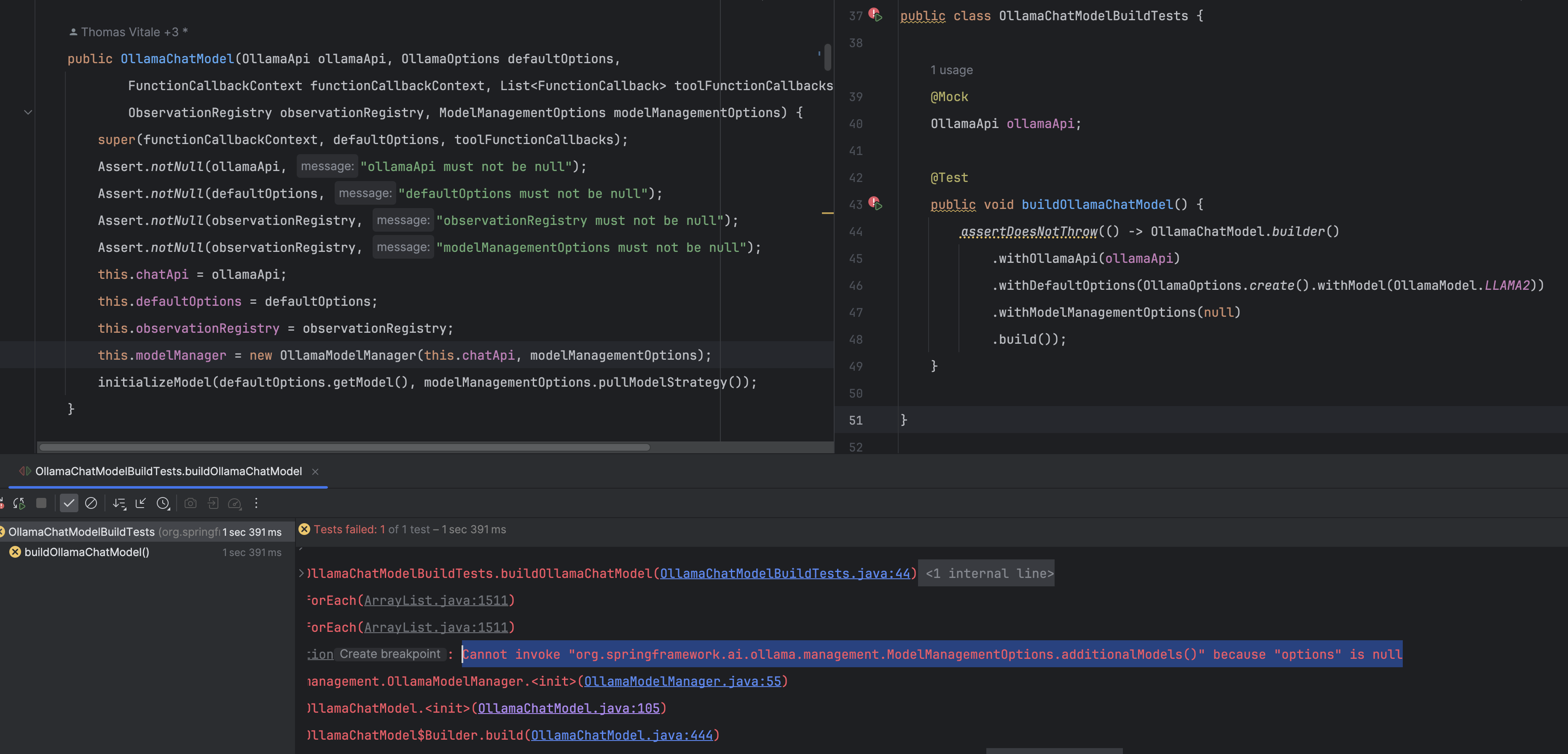This screenshot has height=754, width=1568.
Task: Click assertDoesNotThrow call on line 44
Action: [x=1029, y=232]
